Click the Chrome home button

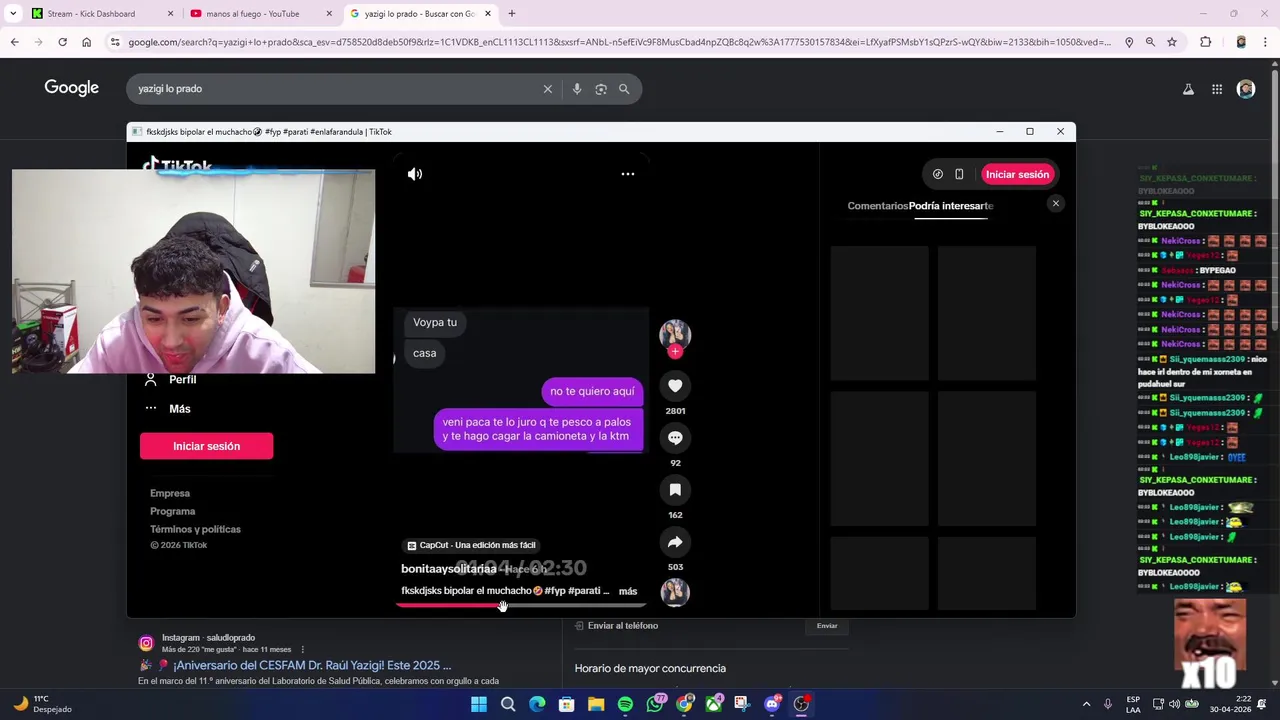87,42
